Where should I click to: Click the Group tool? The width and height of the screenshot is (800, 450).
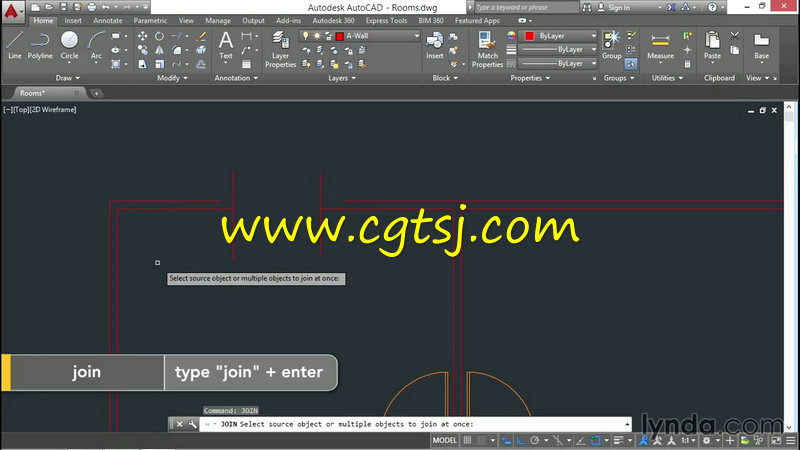(x=611, y=45)
